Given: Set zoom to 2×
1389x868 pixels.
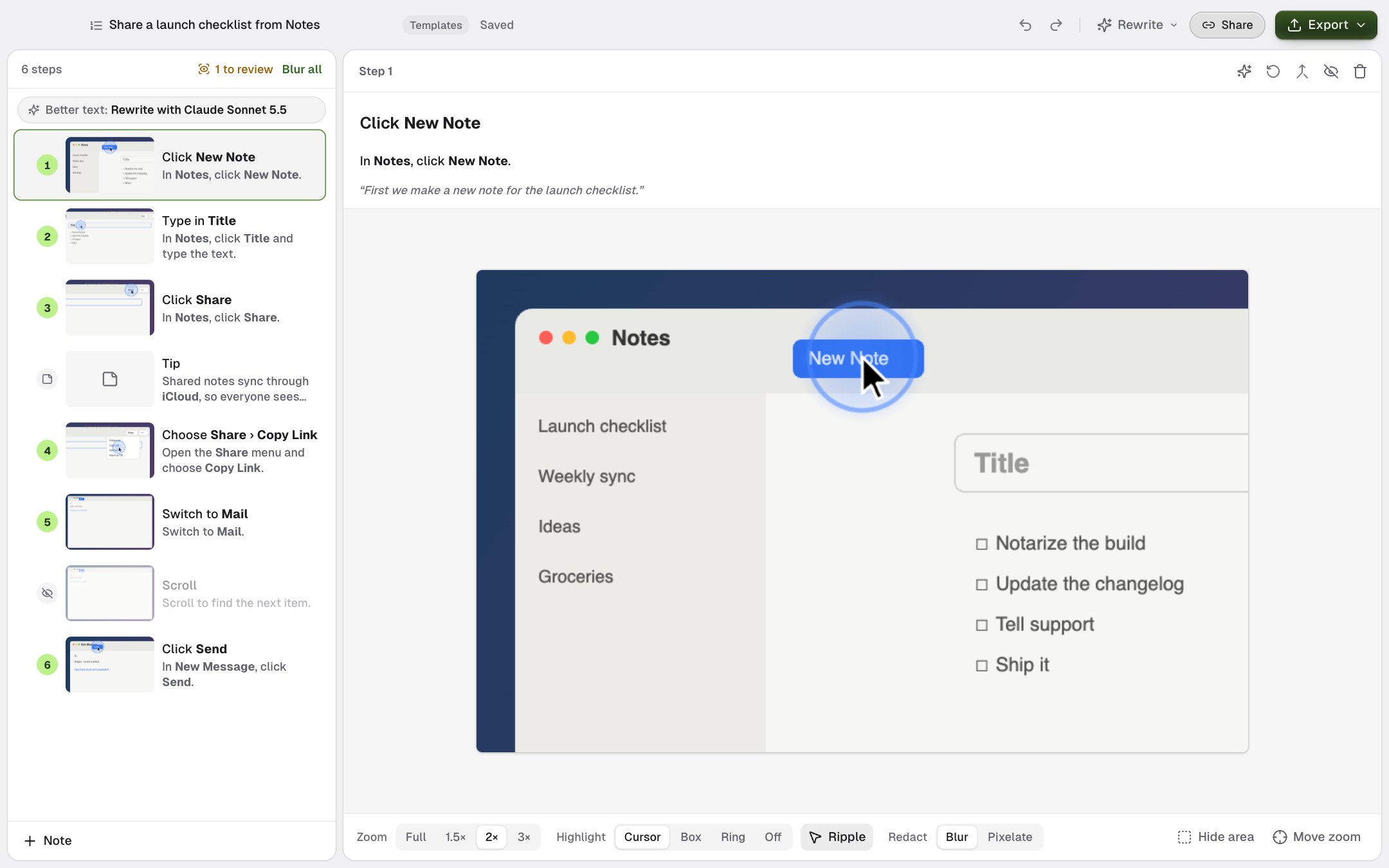Looking at the screenshot, I should click(x=492, y=837).
